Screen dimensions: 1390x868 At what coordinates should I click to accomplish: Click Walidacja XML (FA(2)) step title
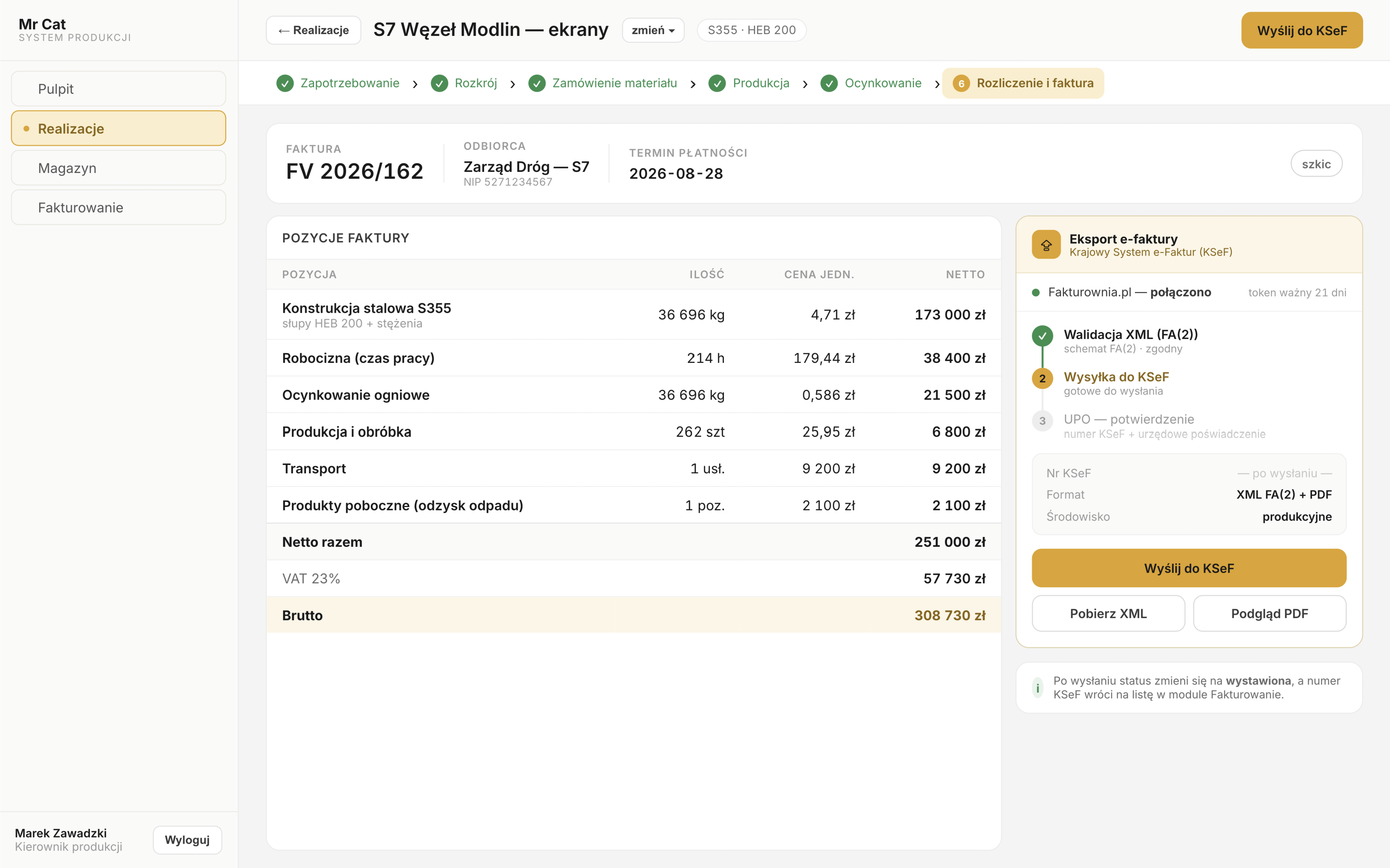tap(1130, 335)
